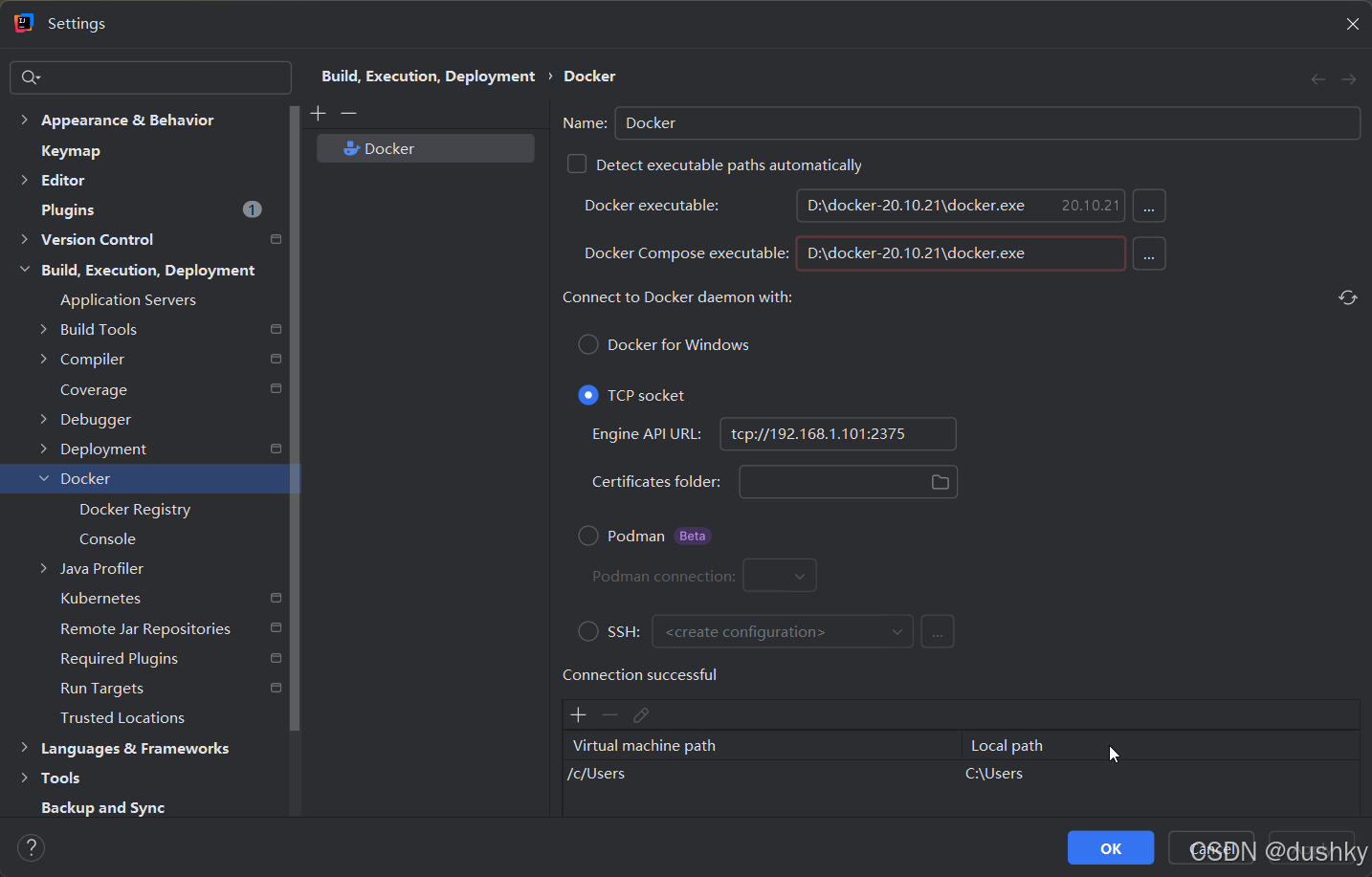
Task: Click the Local path column header
Action: [1161, 745]
